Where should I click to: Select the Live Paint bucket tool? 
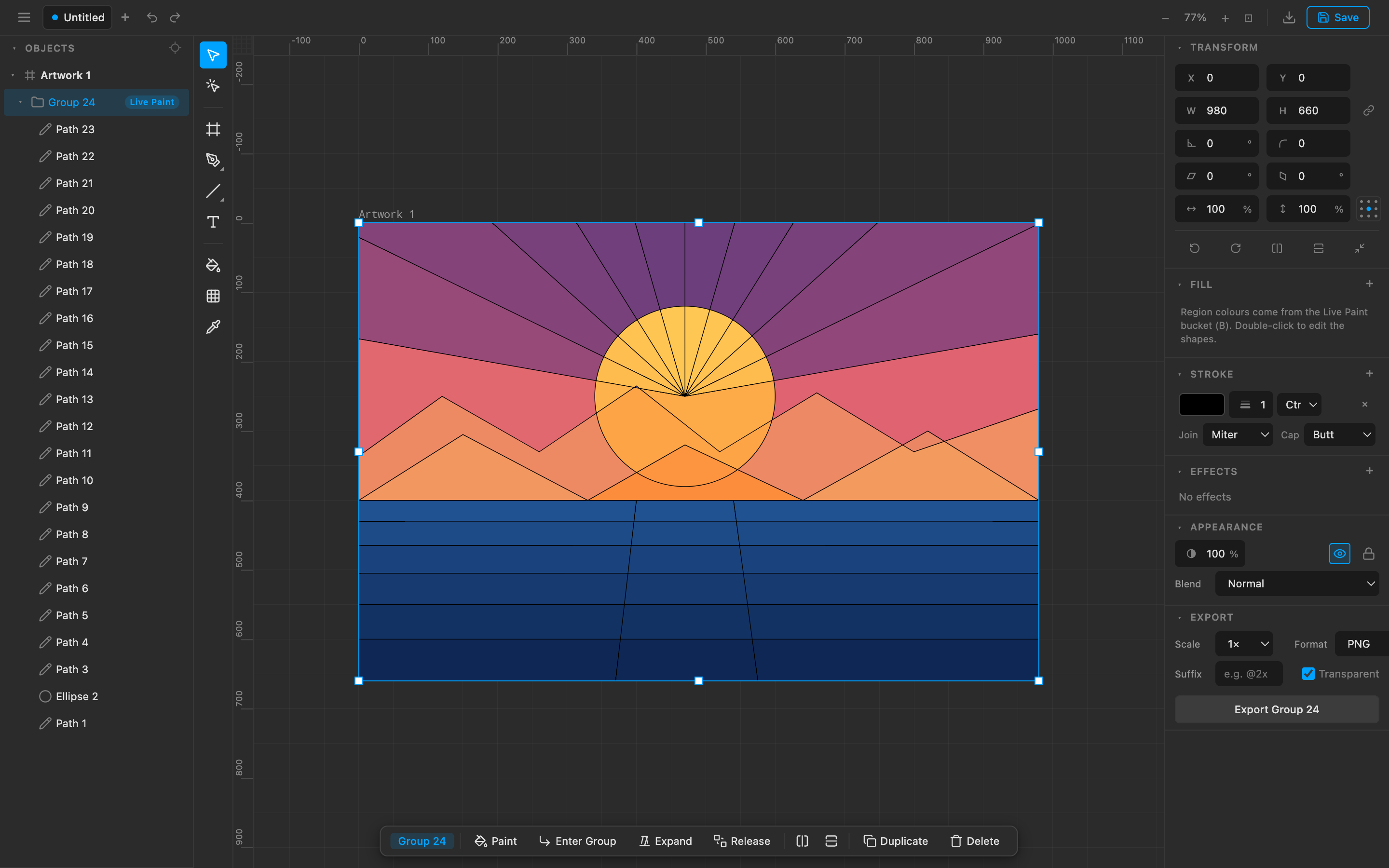coord(213,265)
